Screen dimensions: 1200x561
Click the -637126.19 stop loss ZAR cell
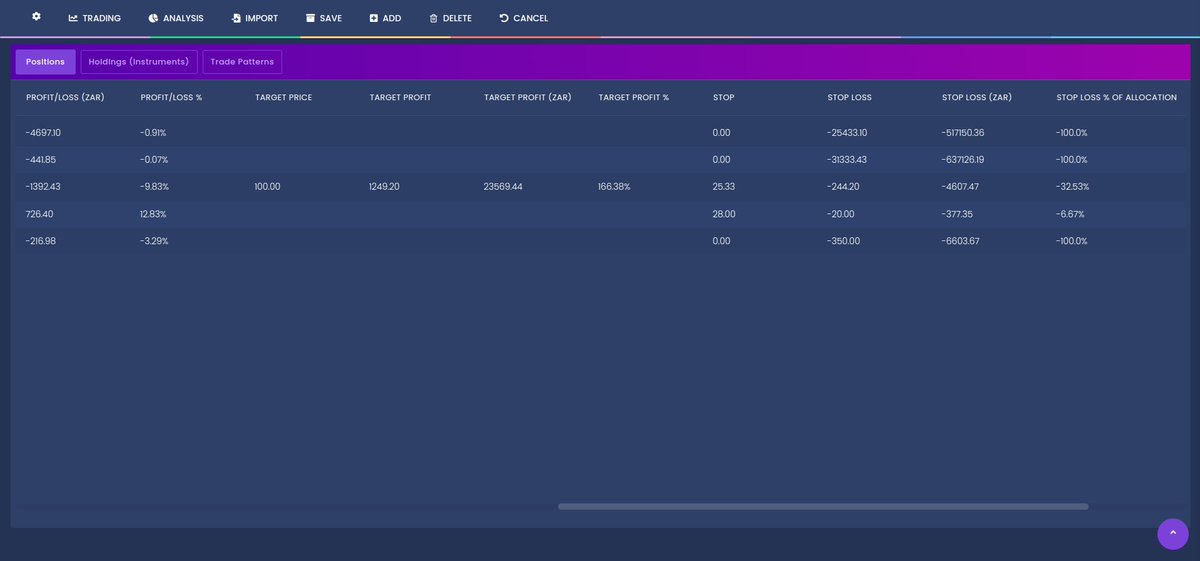(x=963, y=160)
